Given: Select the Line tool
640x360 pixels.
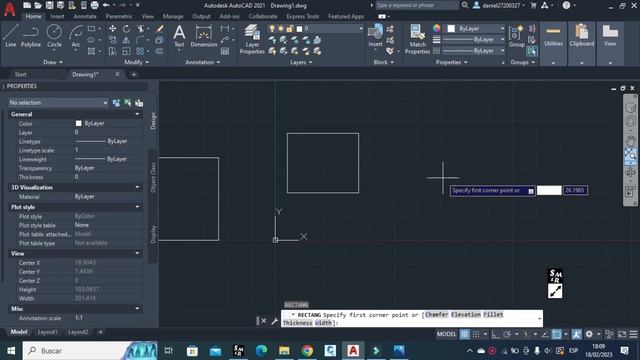Looking at the screenshot, I should pyautogui.click(x=11, y=36).
